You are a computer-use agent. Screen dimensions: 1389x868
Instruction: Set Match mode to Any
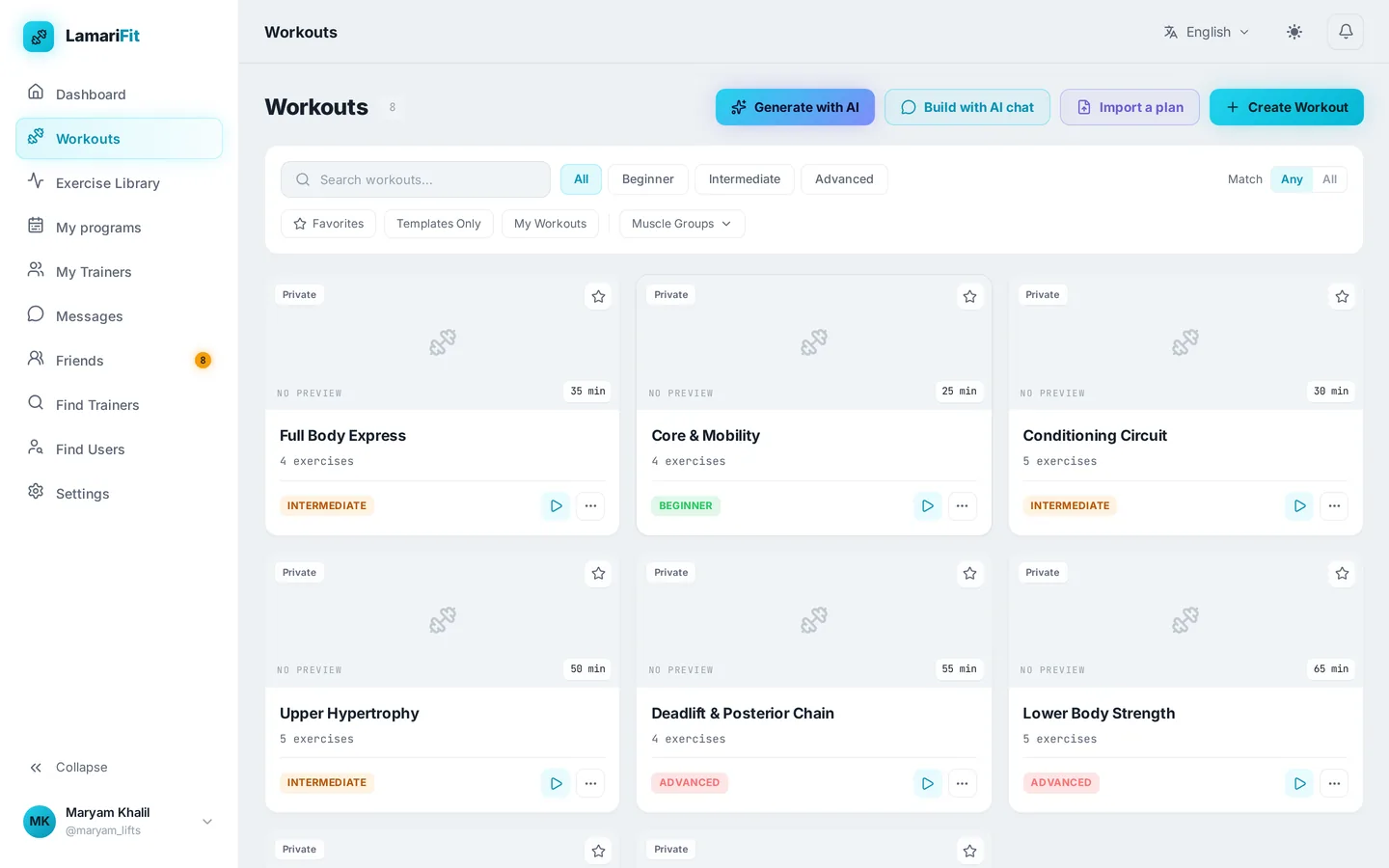1292,179
